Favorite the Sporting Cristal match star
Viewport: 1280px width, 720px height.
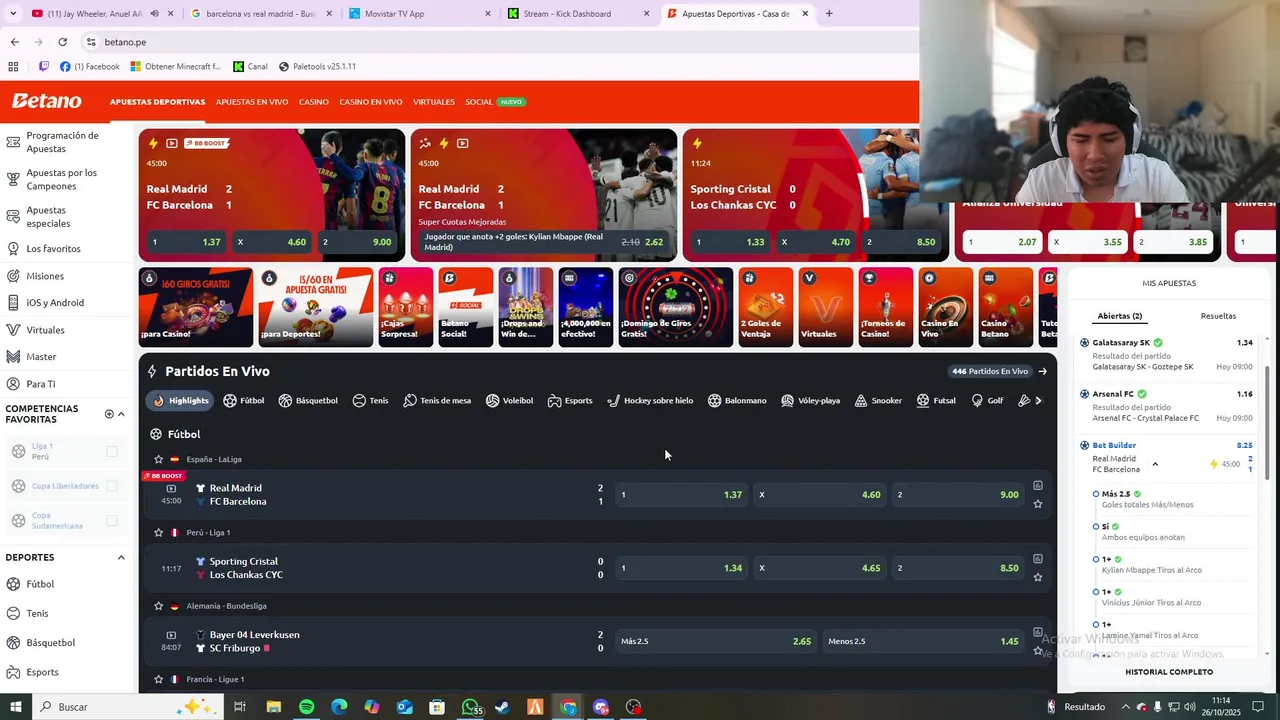(x=1038, y=577)
